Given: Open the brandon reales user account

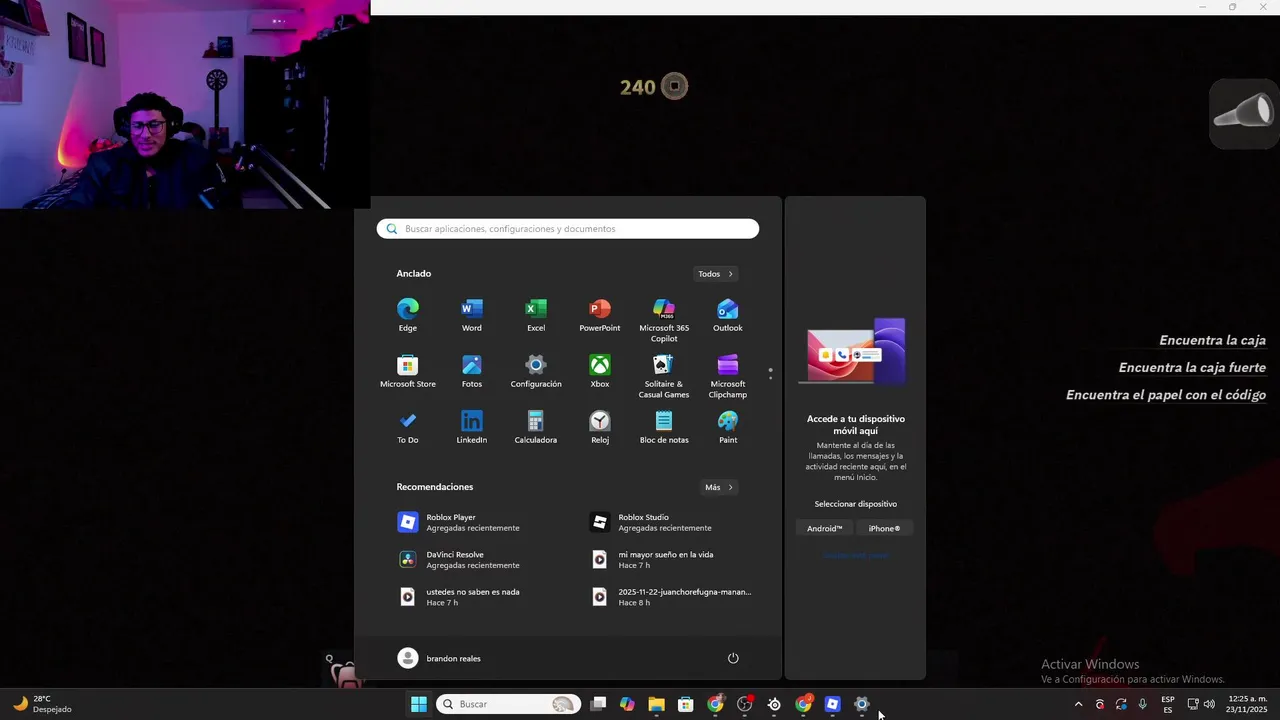Looking at the screenshot, I should pos(439,658).
